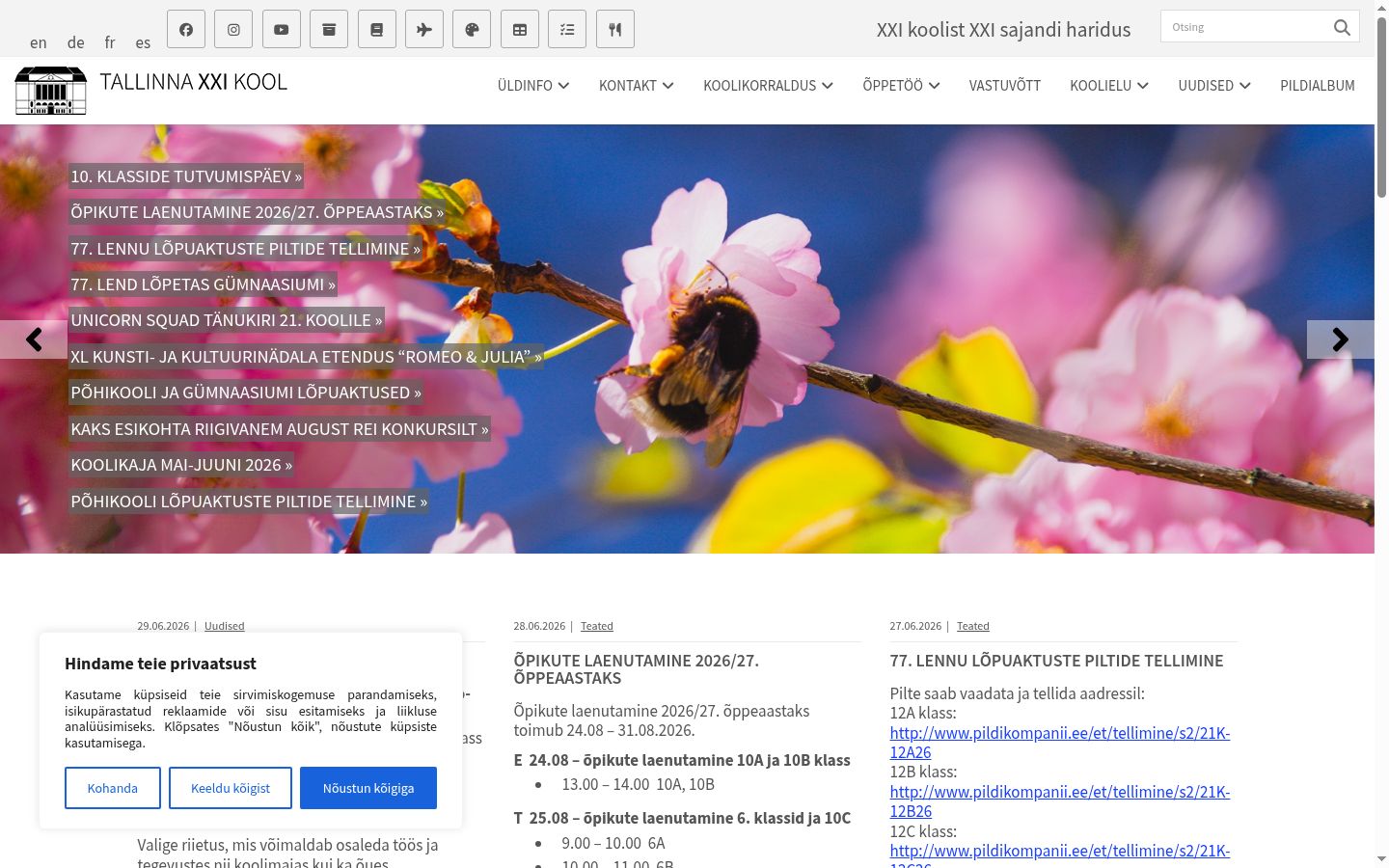Accept all cookies with Nõustun kõigiga
The width and height of the screenshot is (1389, 868).
pyautogui.click(x=368, y=788)
